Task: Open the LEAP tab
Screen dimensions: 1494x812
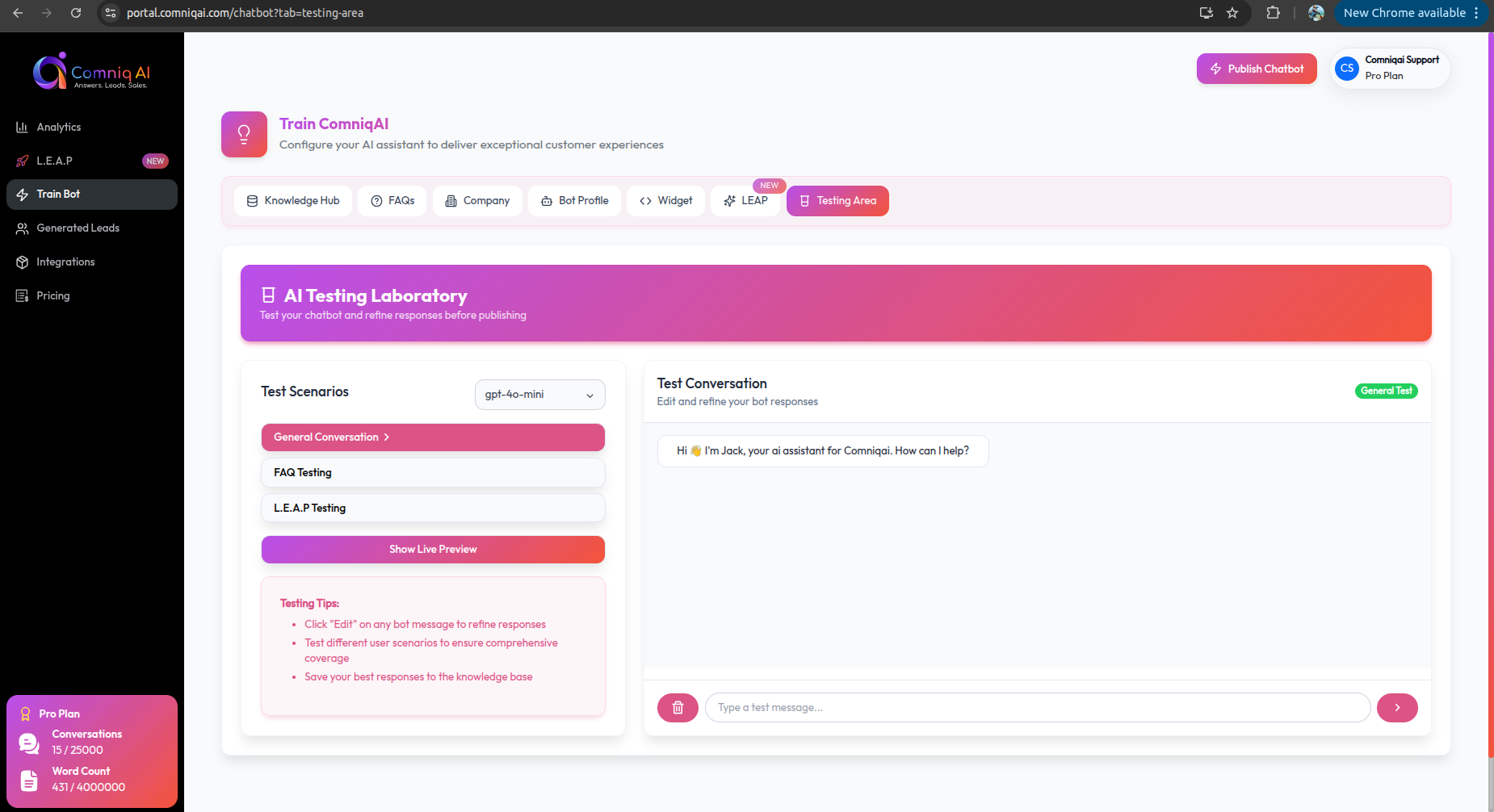Action: [745, 201]
